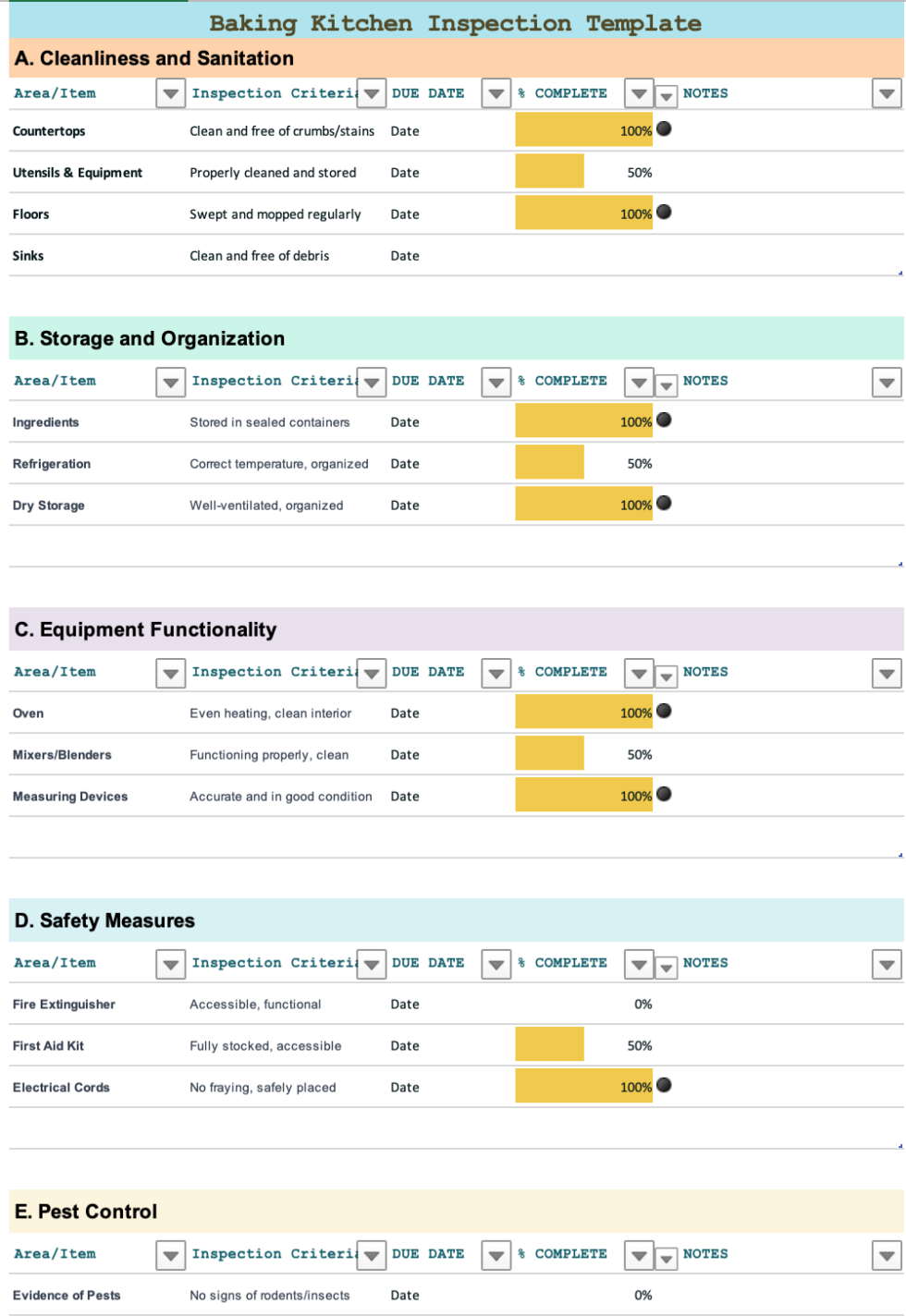
Task: Click the 'Baking Kitchen Inspection Template' title
Action: 455,23
